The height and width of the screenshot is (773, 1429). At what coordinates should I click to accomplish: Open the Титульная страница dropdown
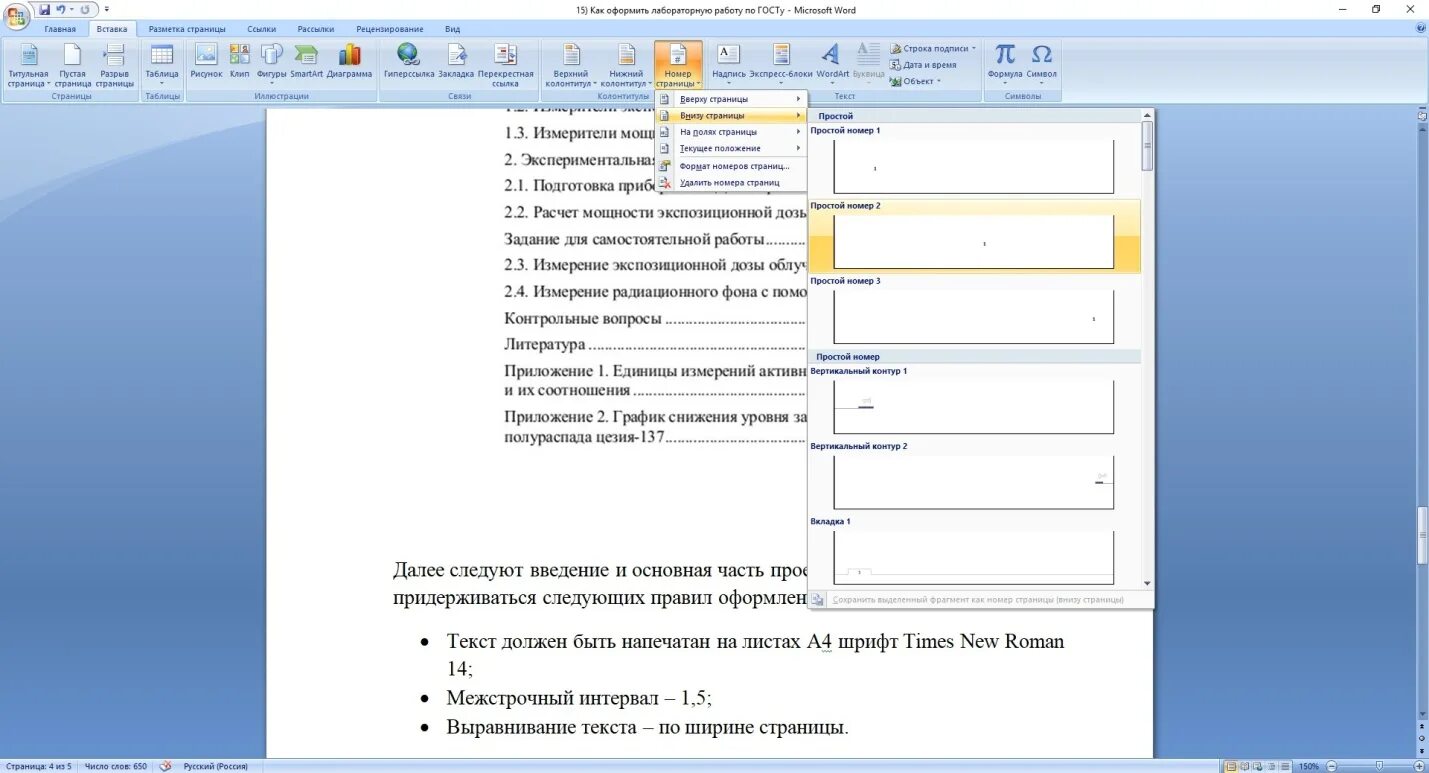pyautogui.click(x=28, y=66)
